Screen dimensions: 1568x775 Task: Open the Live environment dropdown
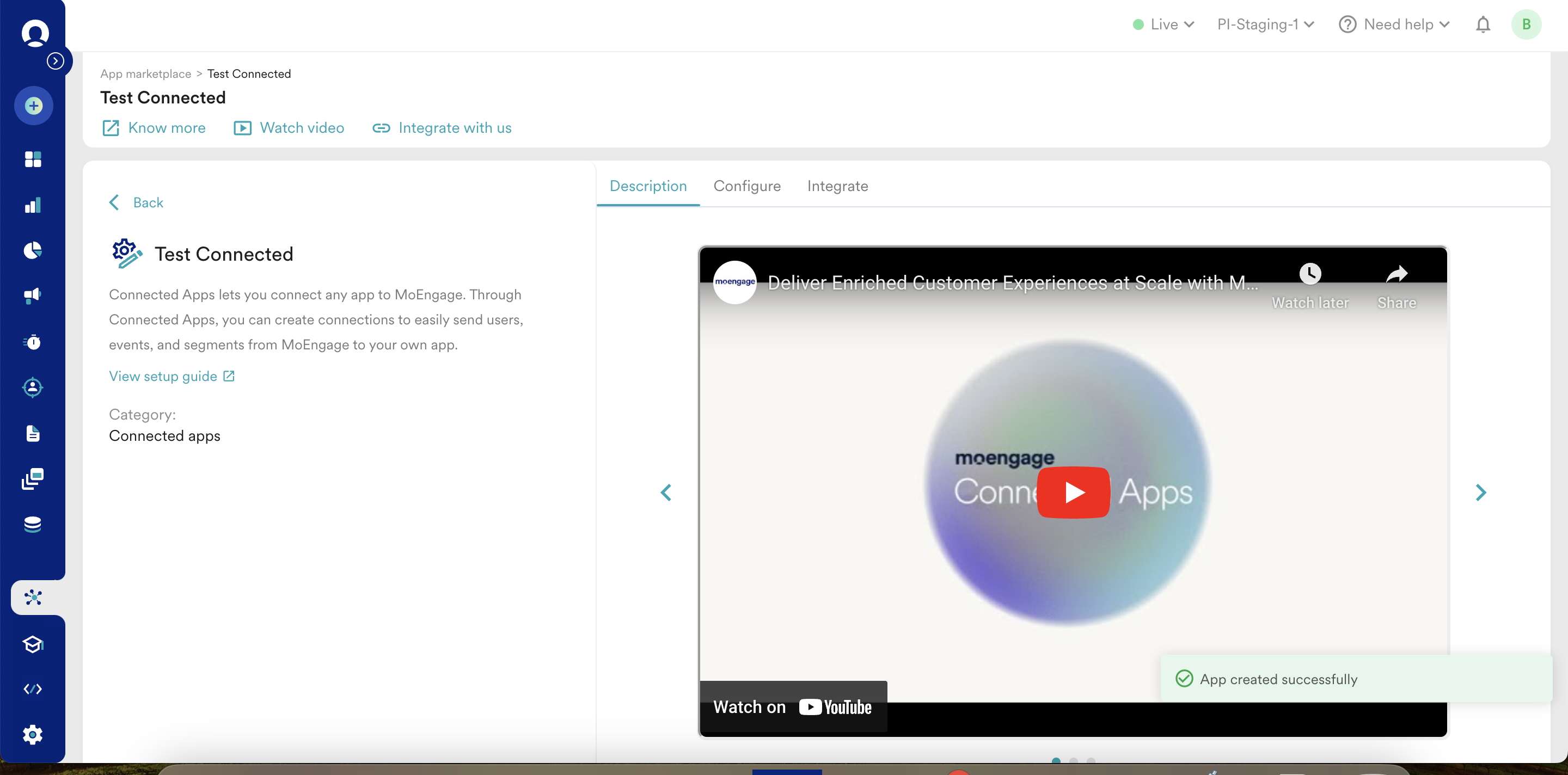click(x=1163, y=24)
